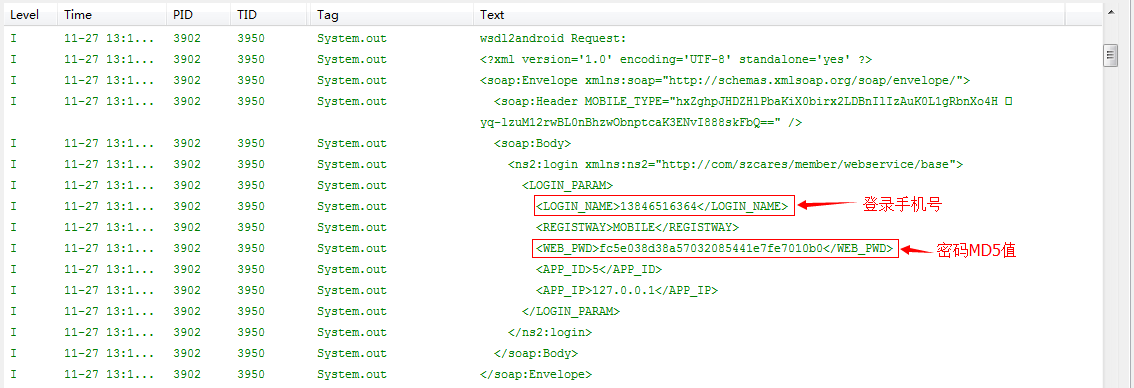Select the '<?xml version=1.0' log line

click(675, 59)
